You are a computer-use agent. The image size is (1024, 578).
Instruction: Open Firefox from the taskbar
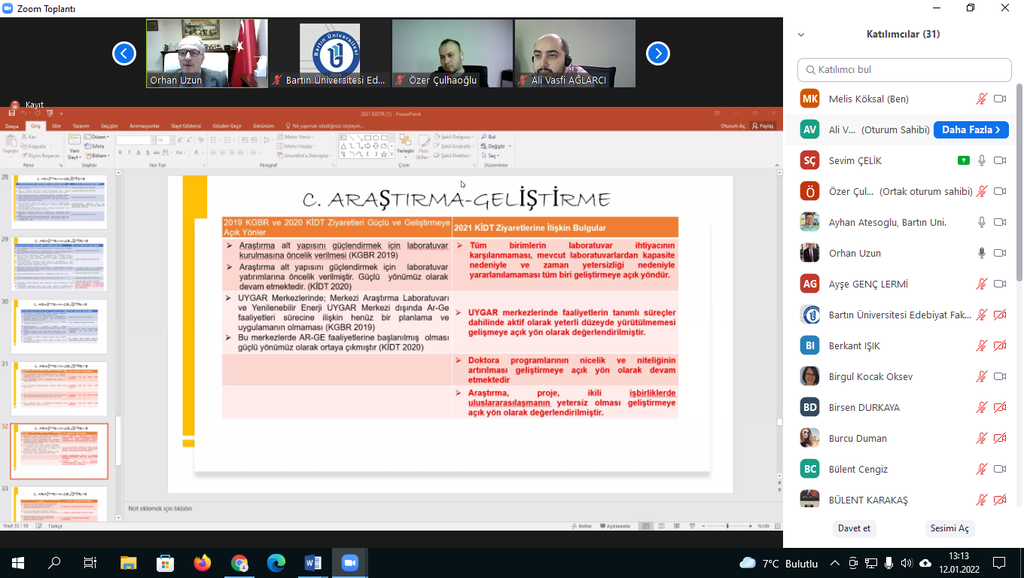(202, 563)
